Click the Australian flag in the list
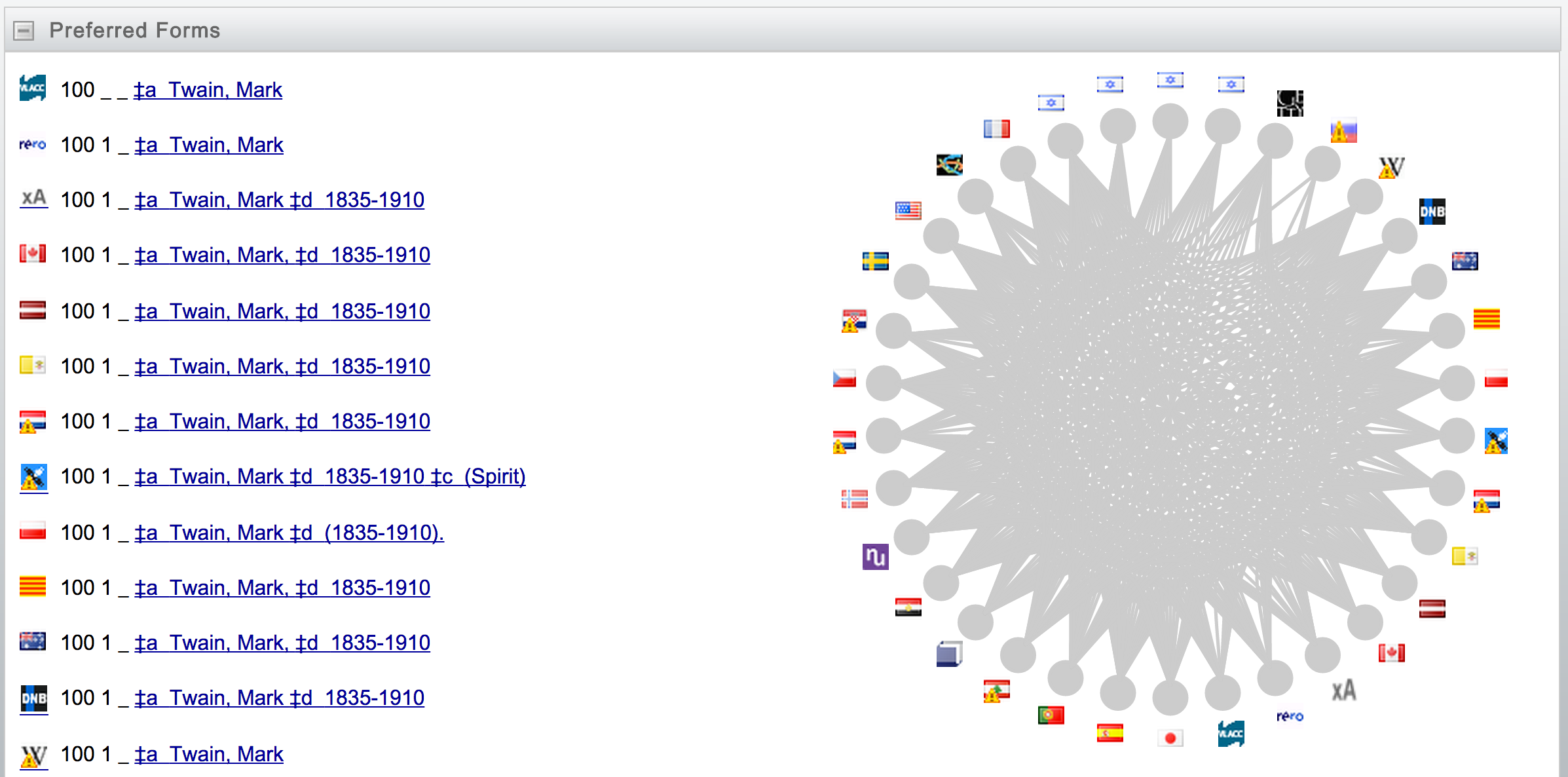 [x=33, y=641]
